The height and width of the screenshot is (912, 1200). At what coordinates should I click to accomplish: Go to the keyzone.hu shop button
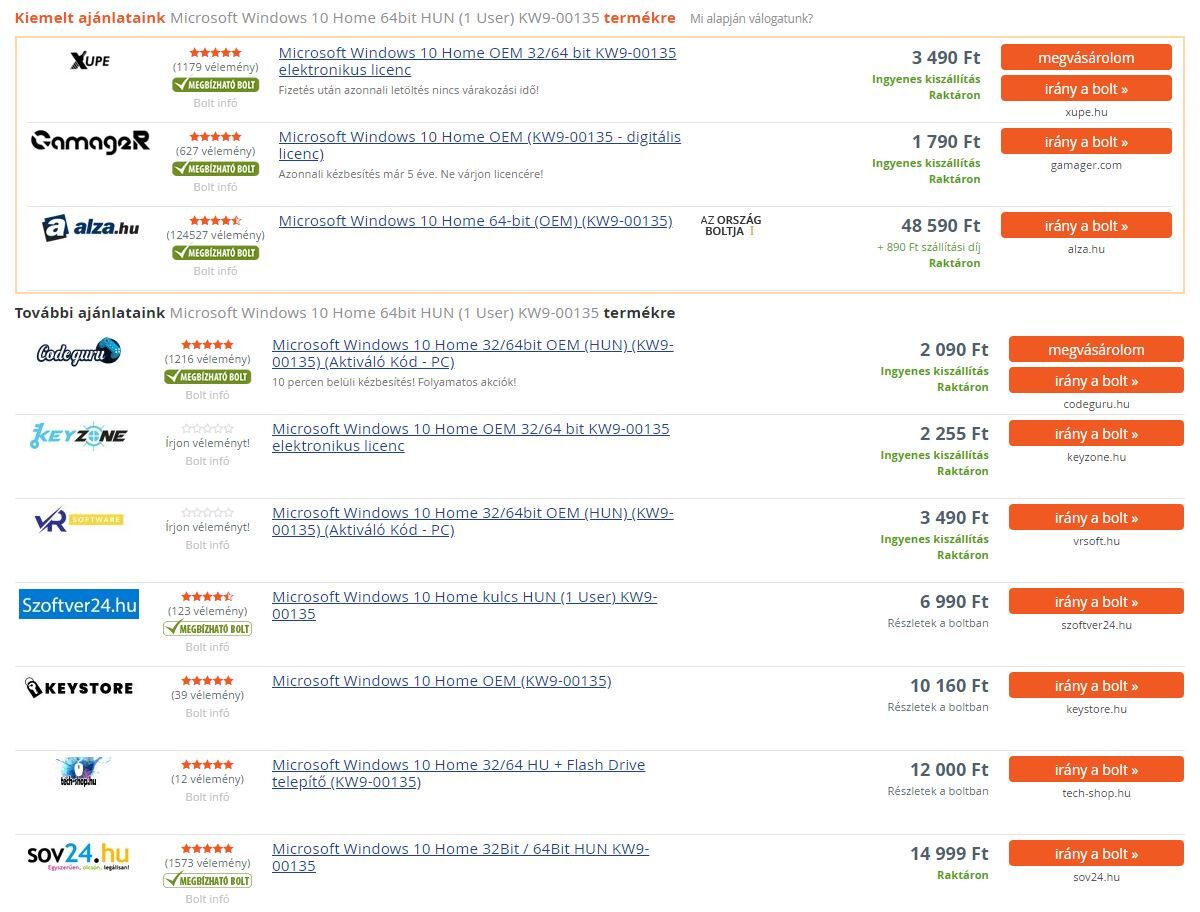(x=1096, y=434)
